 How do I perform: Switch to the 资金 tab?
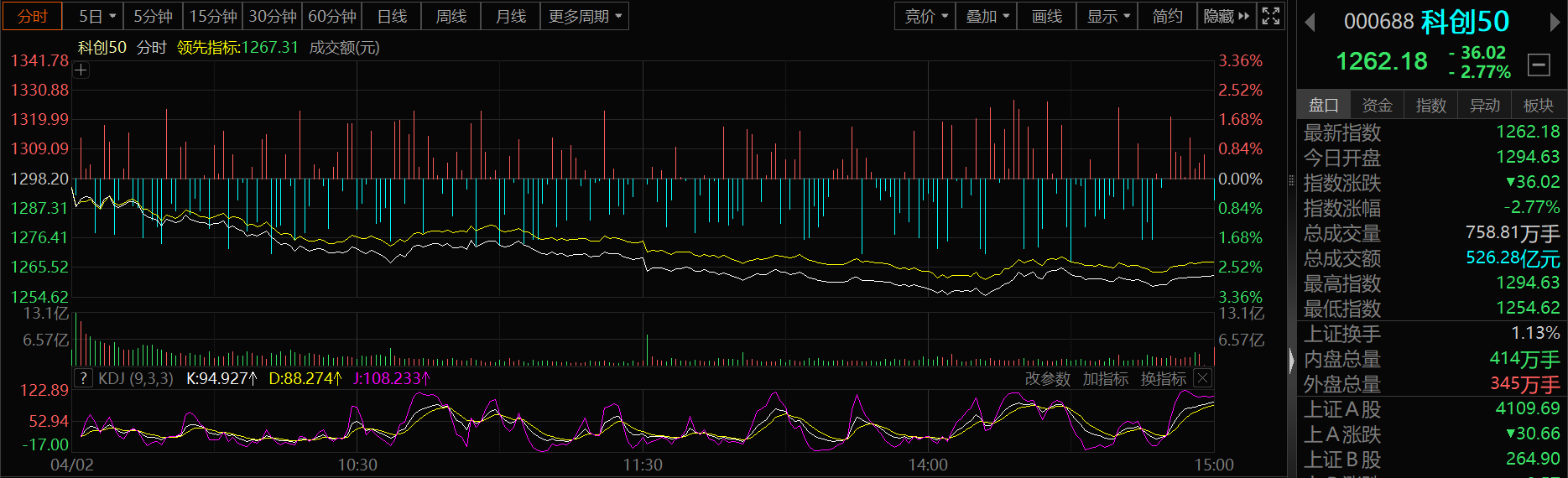tap(1377, 105)
